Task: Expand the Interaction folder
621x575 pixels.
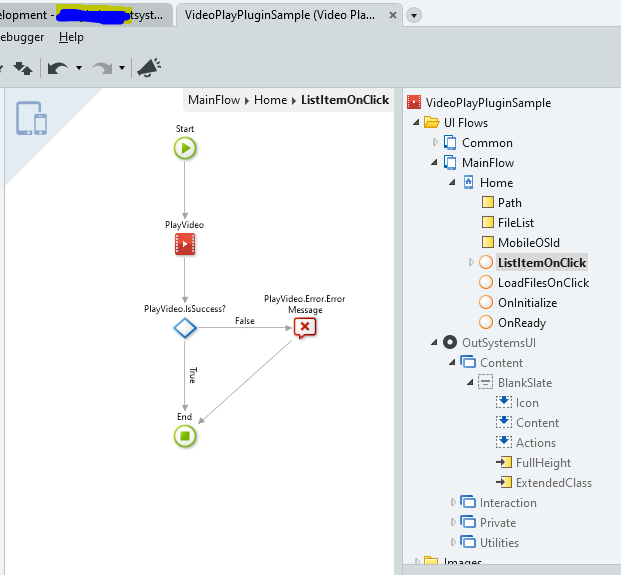Action: click(453, 502)
